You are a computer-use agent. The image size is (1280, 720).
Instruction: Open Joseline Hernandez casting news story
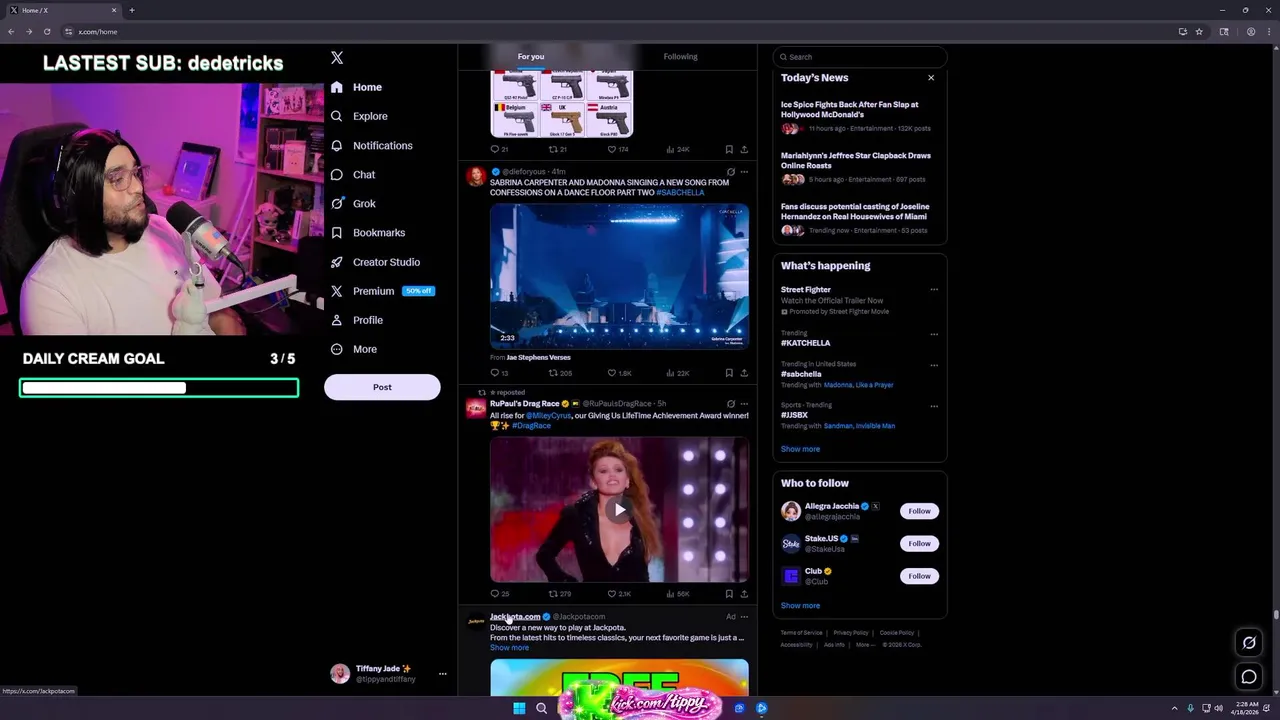point(859,218)
